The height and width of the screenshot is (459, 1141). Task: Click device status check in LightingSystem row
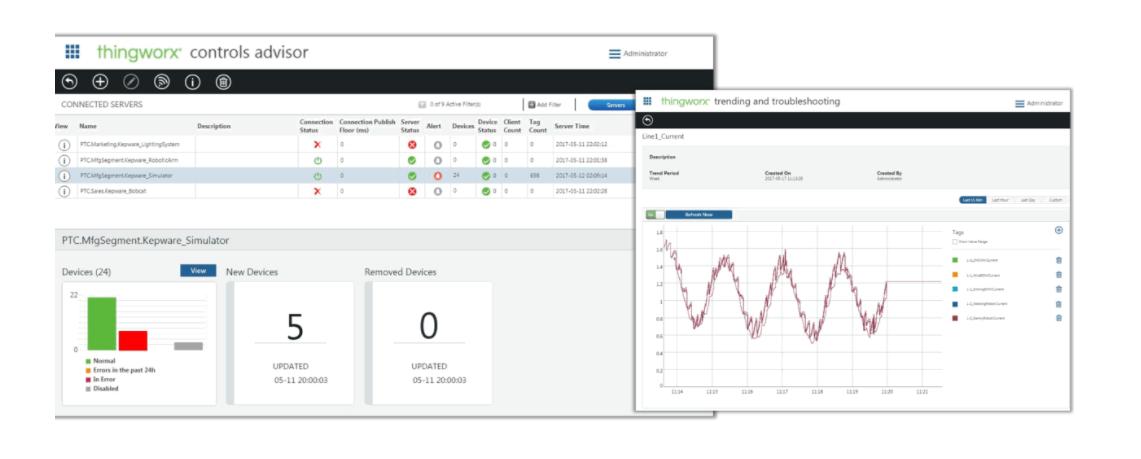click(485, 145)
